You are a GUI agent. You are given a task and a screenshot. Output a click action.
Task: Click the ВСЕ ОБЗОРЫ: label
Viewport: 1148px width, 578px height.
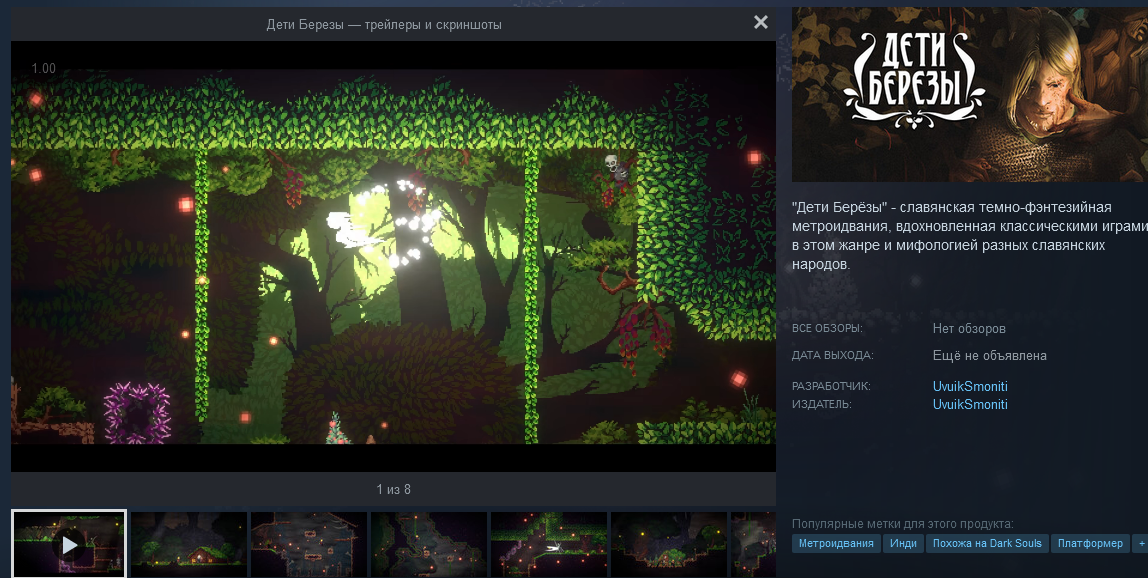(x=827, y=328)
